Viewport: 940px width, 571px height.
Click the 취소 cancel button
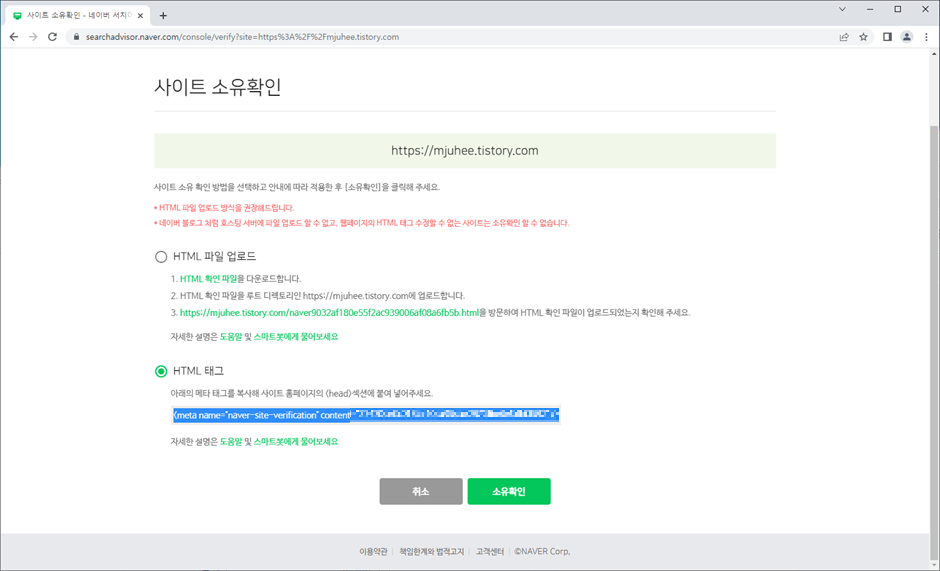(x=421, y=491)
